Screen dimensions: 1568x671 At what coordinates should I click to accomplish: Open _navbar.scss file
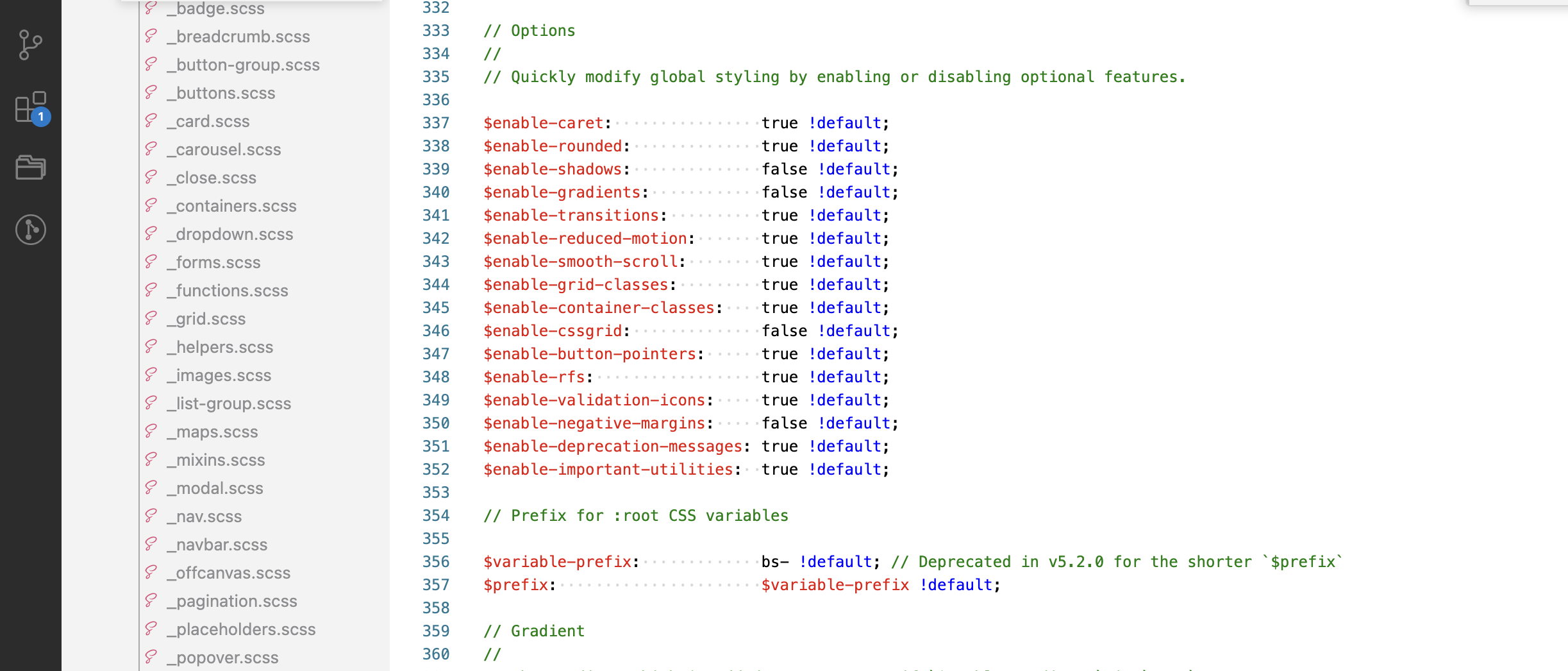point(217,545)
